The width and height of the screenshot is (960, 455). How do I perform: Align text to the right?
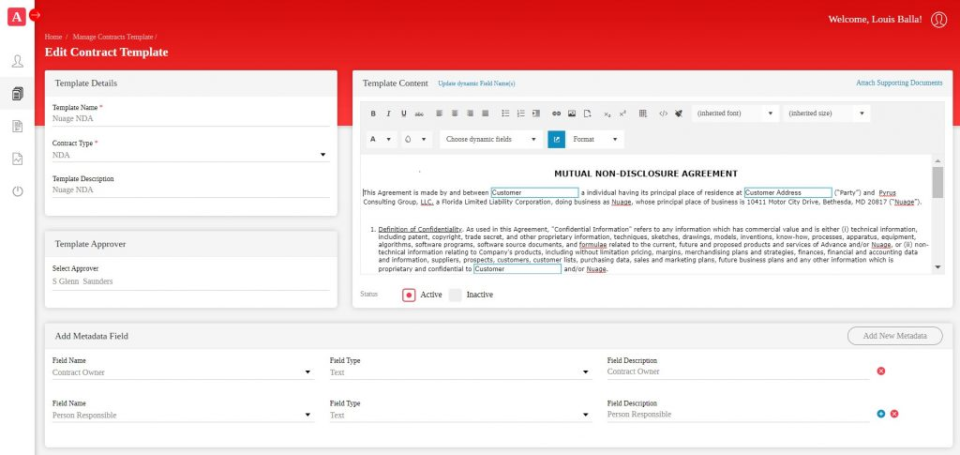click(x=470, y=113)
